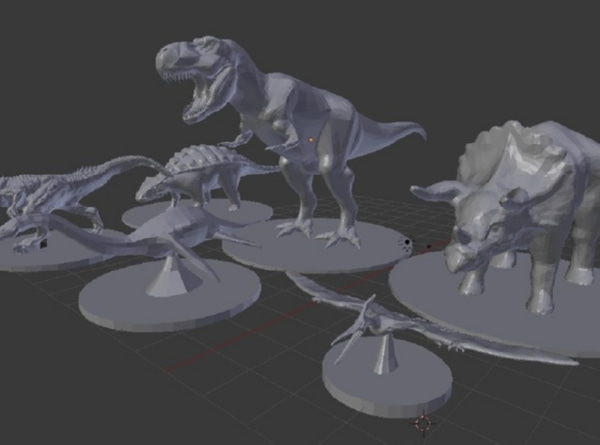600x445 pixels.
Task: Click the 3D cursor crosshair
Action: click(424, 423)
